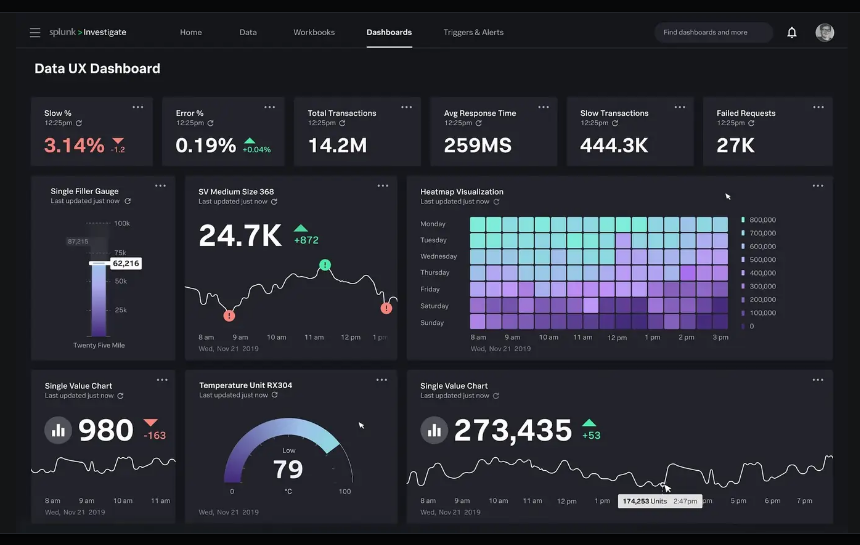Image resolution: width=860 pixels, height=545 pixels.
Task: Open more options on Failed Requests card
Action: pyautogui.click(x=818, y=107)
